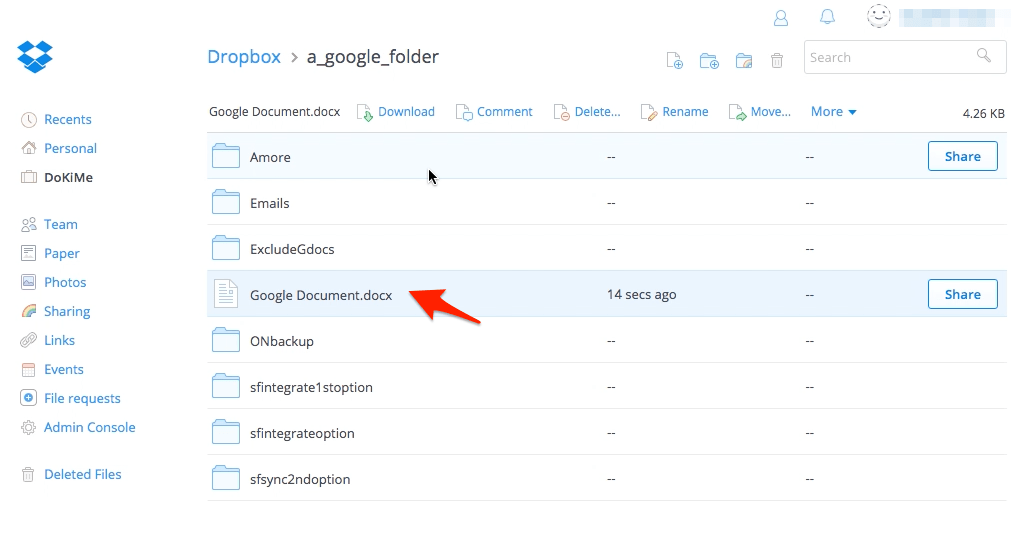Click the '14 secs ago' modified time

(642, 295)
